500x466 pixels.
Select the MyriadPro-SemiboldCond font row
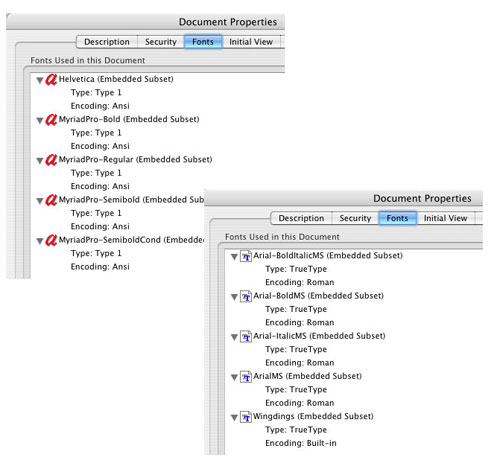click(x=131, y=240)
